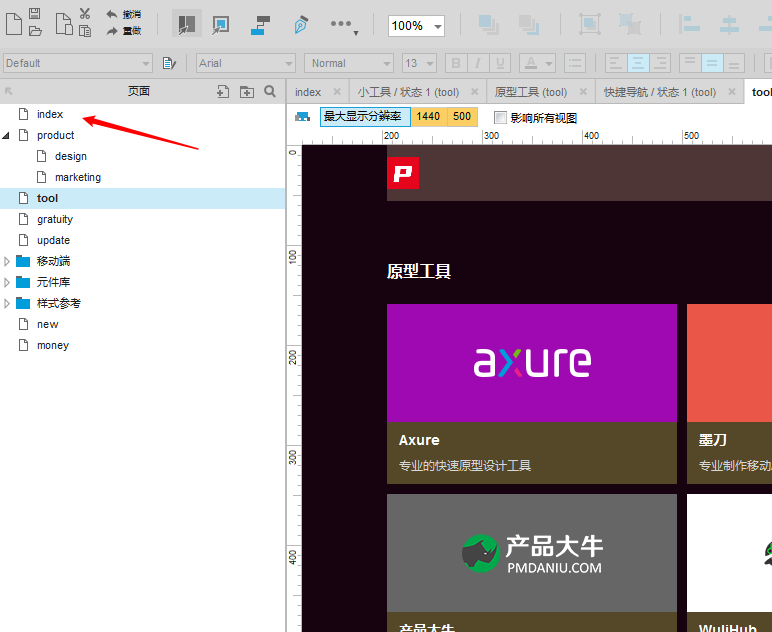Select the Connector tool
The width and height of the screenshot is (772, 632).
pyautogui.click(x=260, y=25)
